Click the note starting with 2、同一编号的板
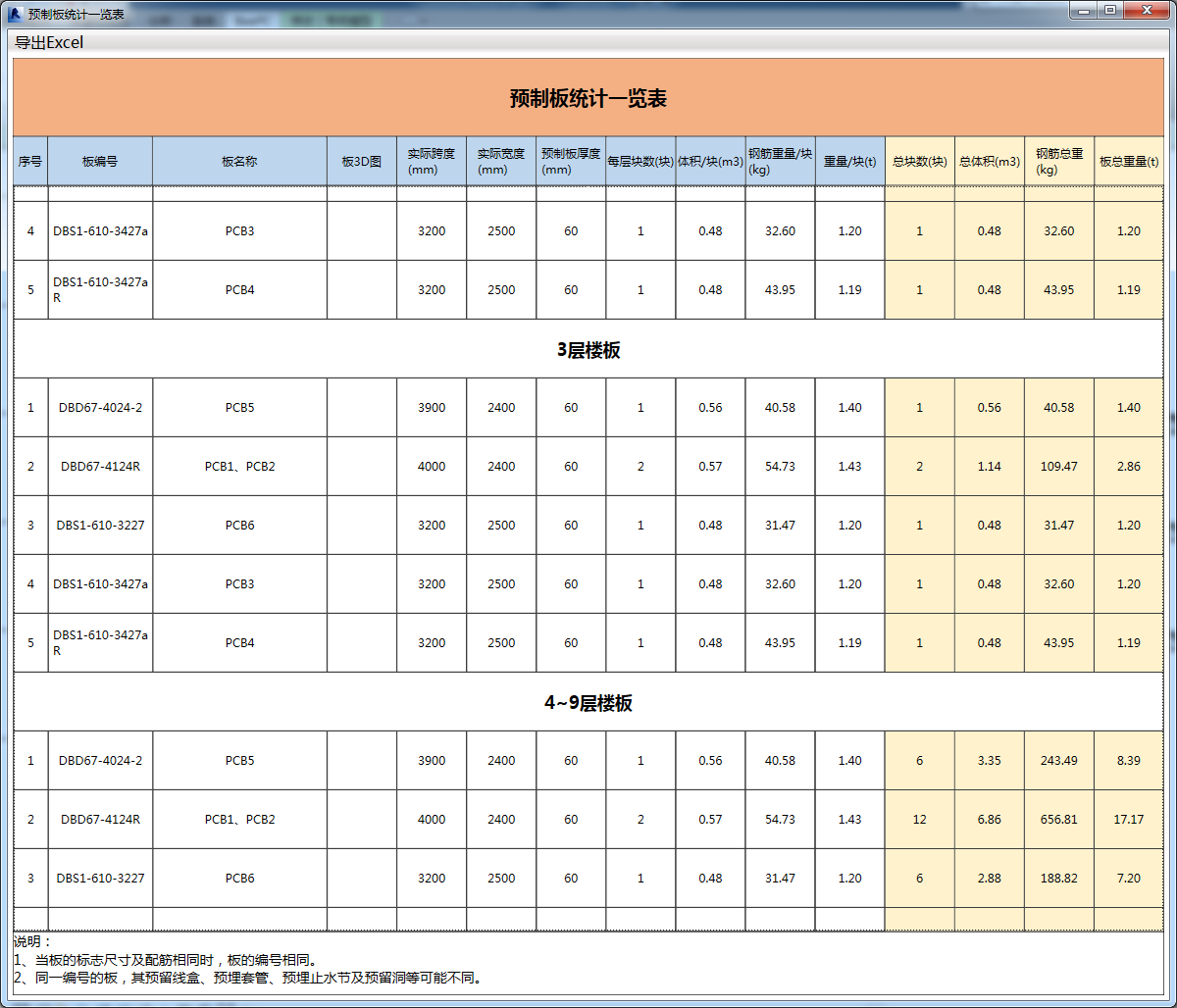1177x1008 pixels. pyautogui.click(x=249, y=978)
